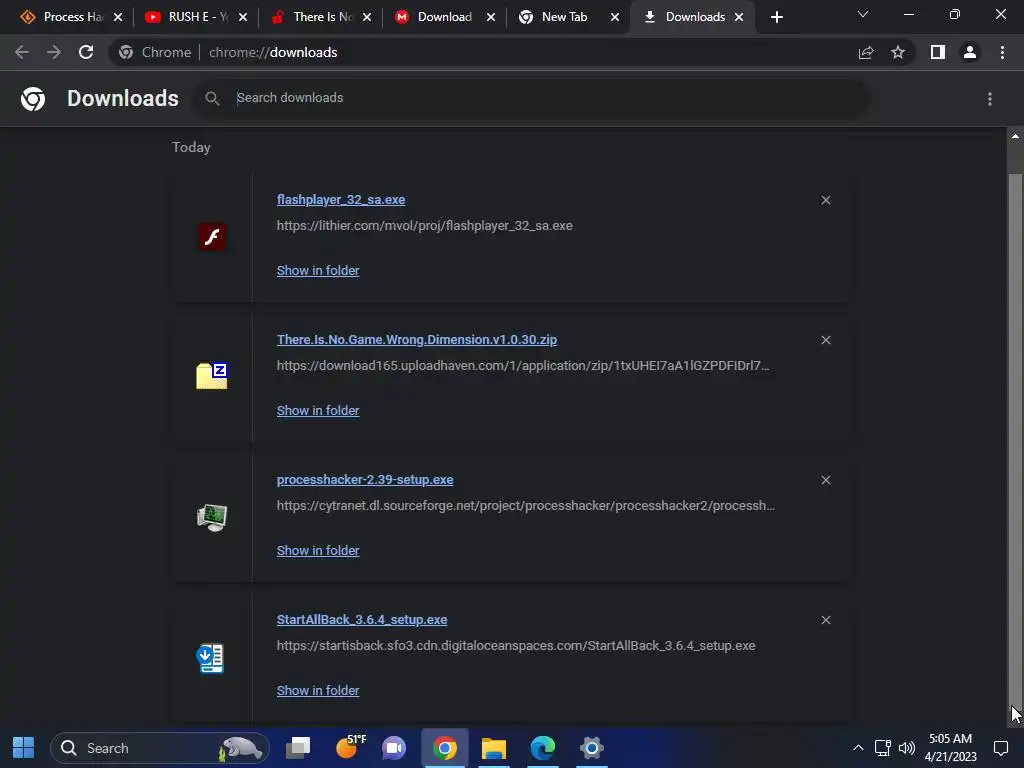
Task: Click Chrome icon on taskbar
Action: click(x=444, y=748)
